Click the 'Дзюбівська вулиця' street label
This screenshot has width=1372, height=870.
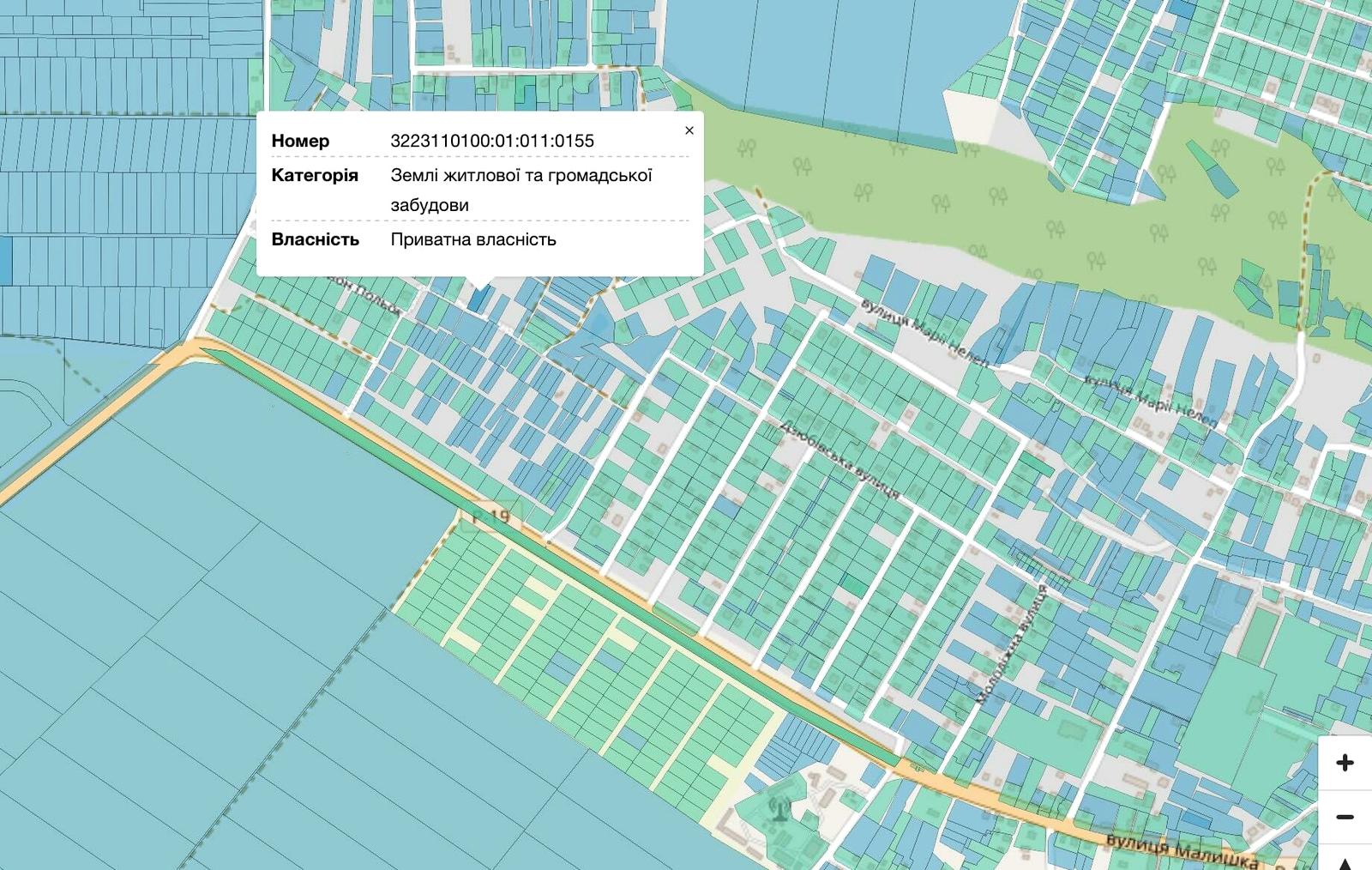coord(840,459)
